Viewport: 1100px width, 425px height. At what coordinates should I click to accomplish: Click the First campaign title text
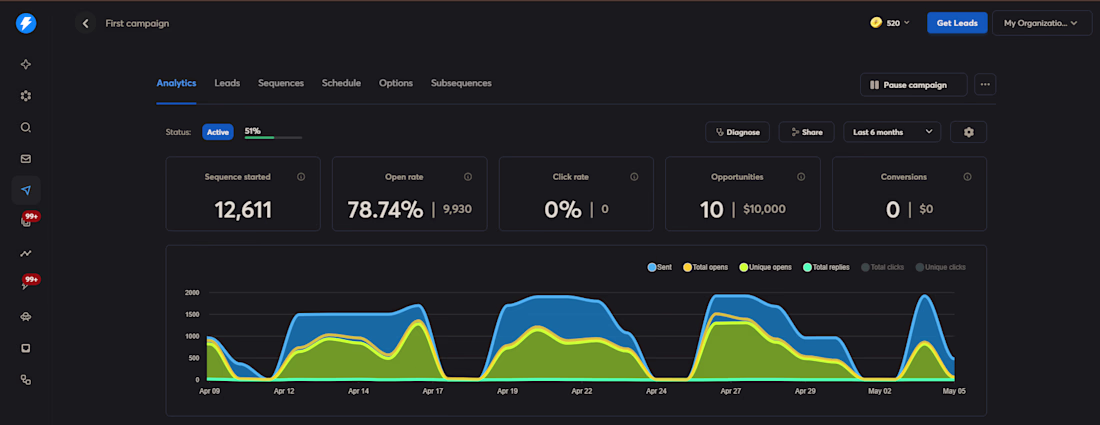[137, 23]
